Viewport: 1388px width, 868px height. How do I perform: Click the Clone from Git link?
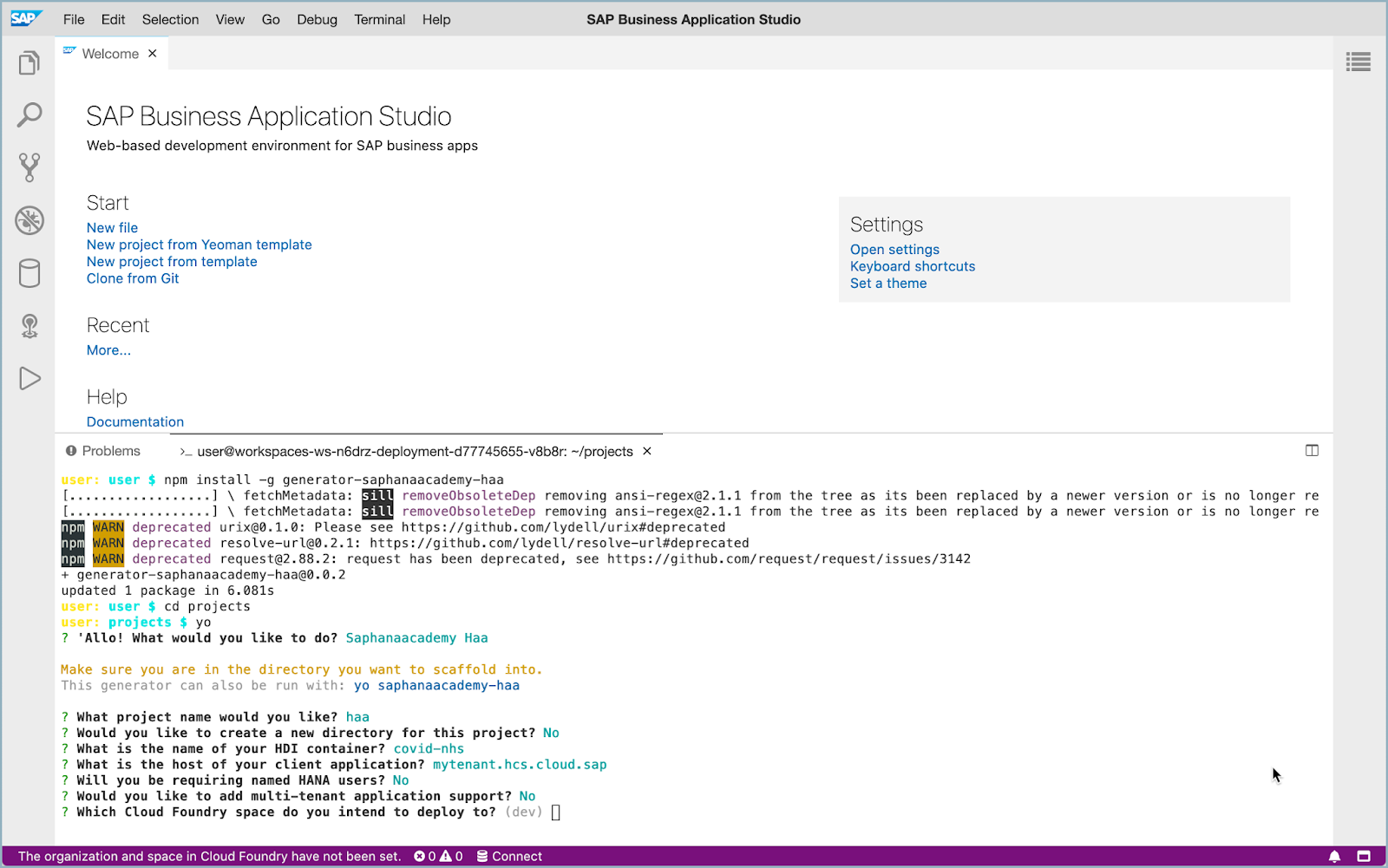pyautogui.click(x=133, y=278)
